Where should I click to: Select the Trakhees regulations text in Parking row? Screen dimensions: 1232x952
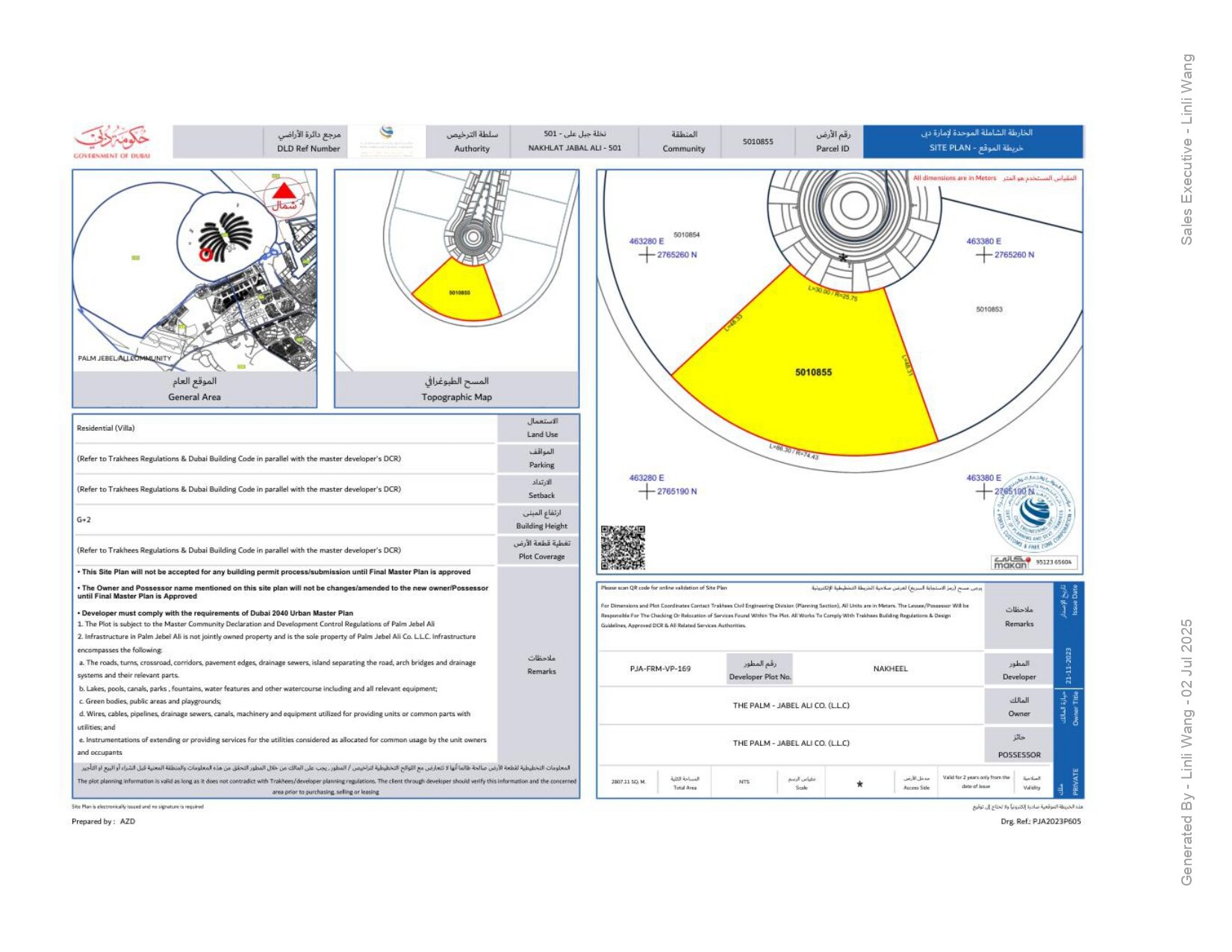click(239, 458)
